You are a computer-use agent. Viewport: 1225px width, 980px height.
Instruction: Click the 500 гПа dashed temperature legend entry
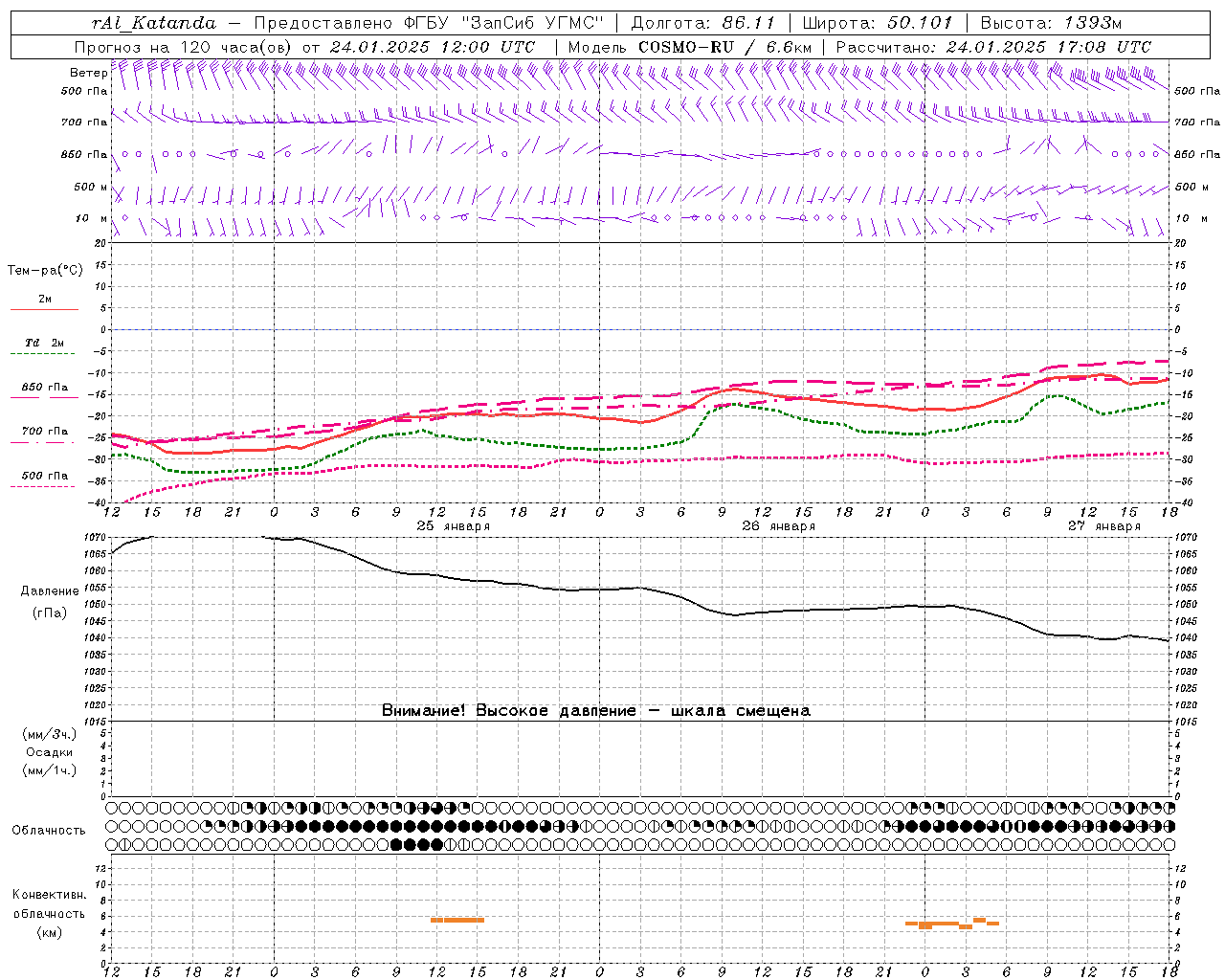[43, 479]
